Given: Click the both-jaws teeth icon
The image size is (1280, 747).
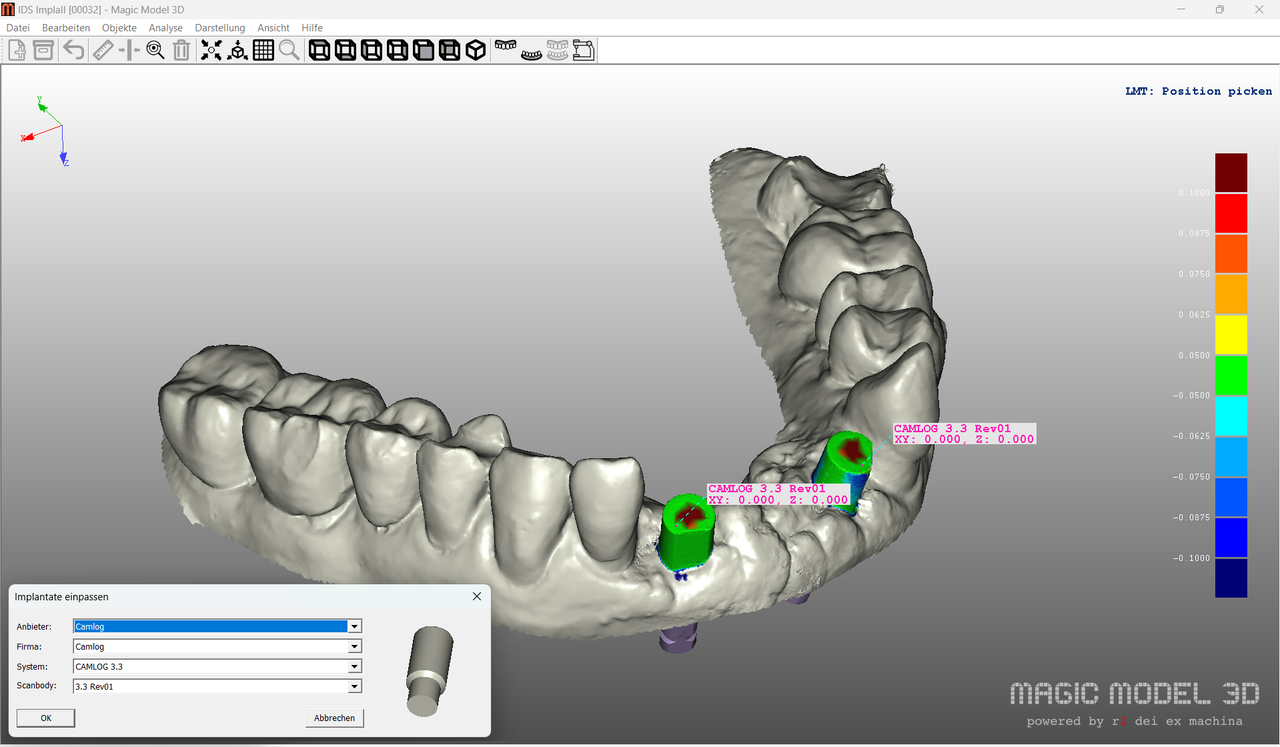Looking at the screenshot, I should tap(558, 50).
